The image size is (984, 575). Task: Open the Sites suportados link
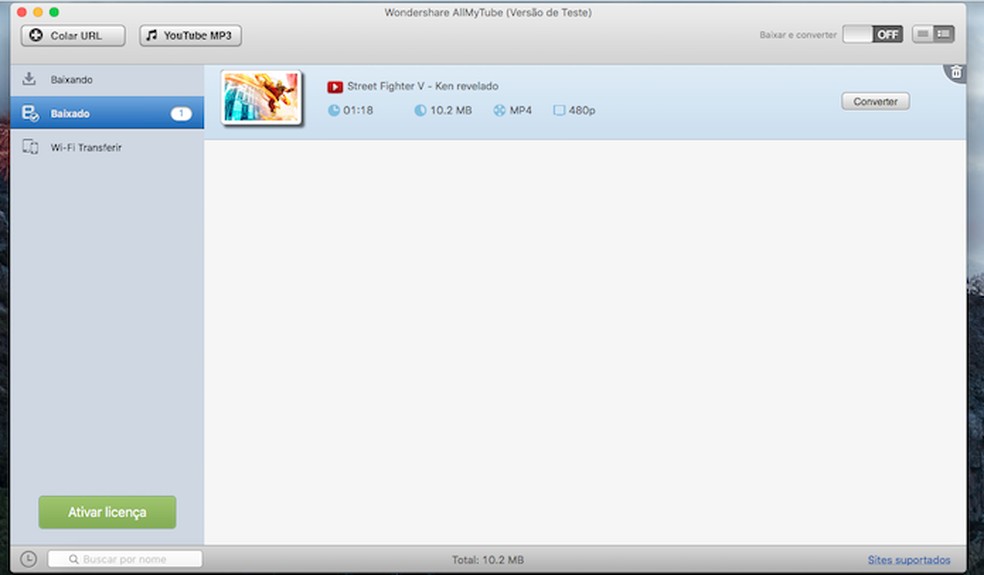(909, 559)
